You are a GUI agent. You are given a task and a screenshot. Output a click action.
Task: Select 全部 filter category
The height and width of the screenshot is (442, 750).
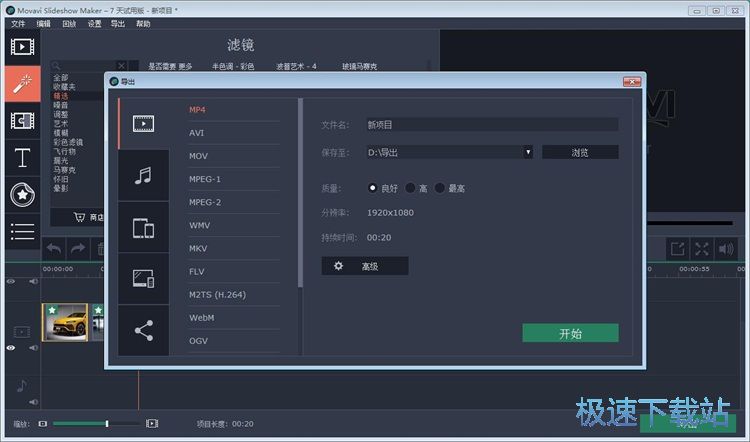click(x=61, y=77)
